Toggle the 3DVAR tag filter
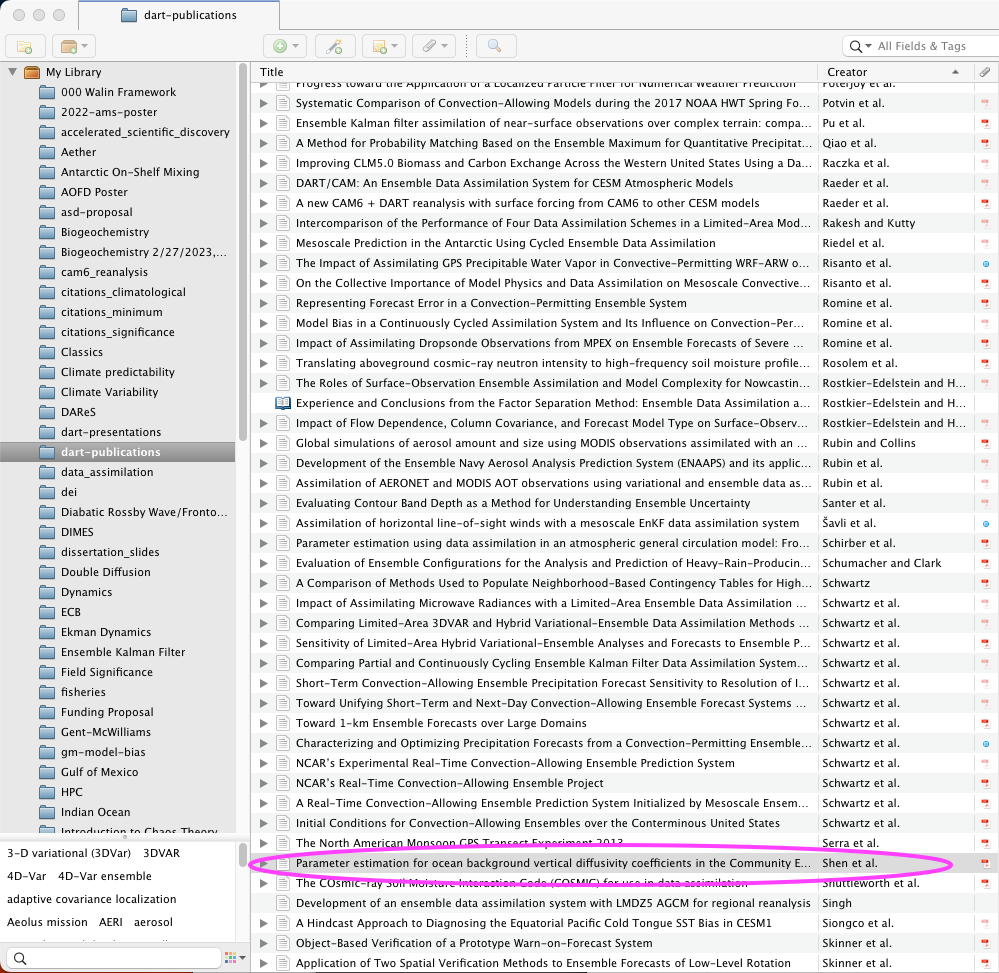 (161, 853)
